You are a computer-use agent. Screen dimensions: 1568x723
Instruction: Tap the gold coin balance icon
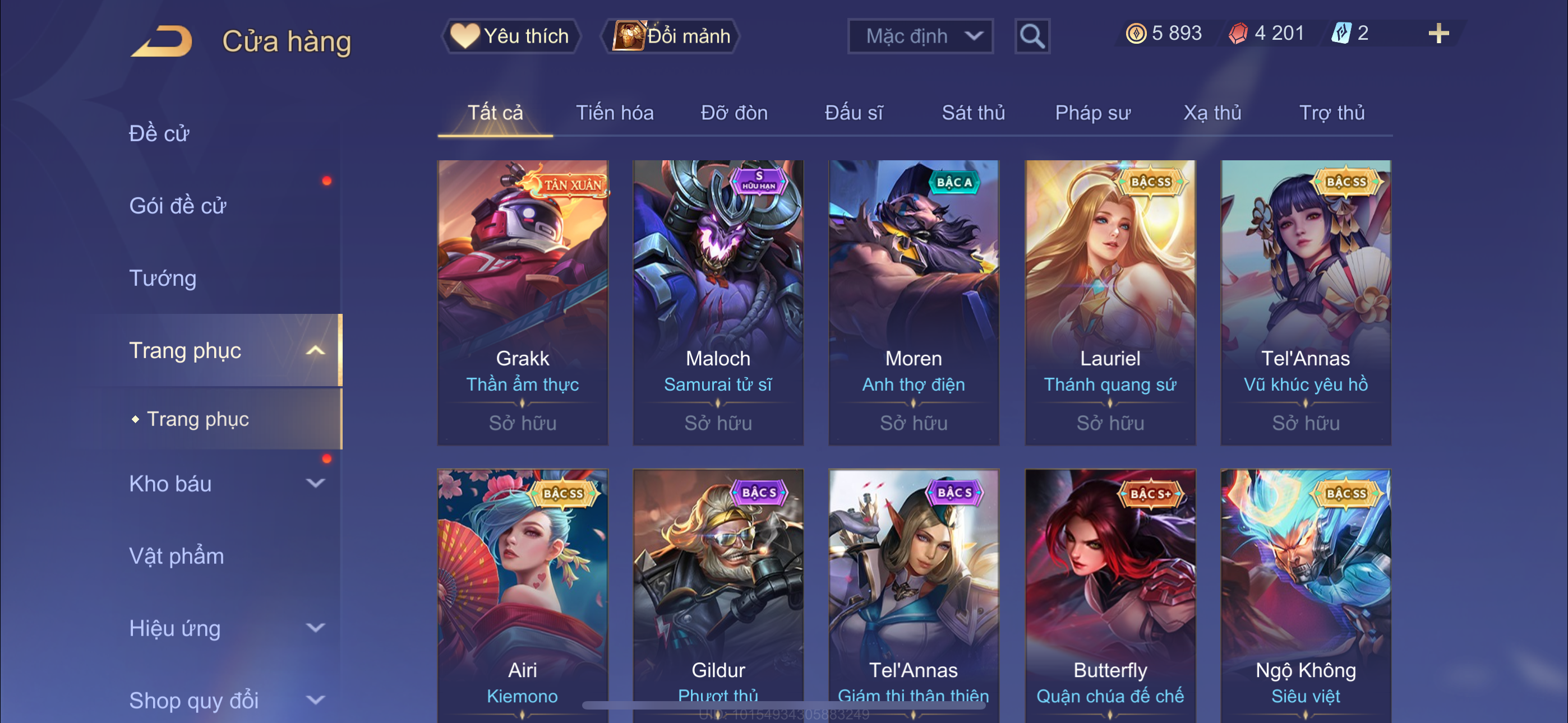[x=1135, y=34]
